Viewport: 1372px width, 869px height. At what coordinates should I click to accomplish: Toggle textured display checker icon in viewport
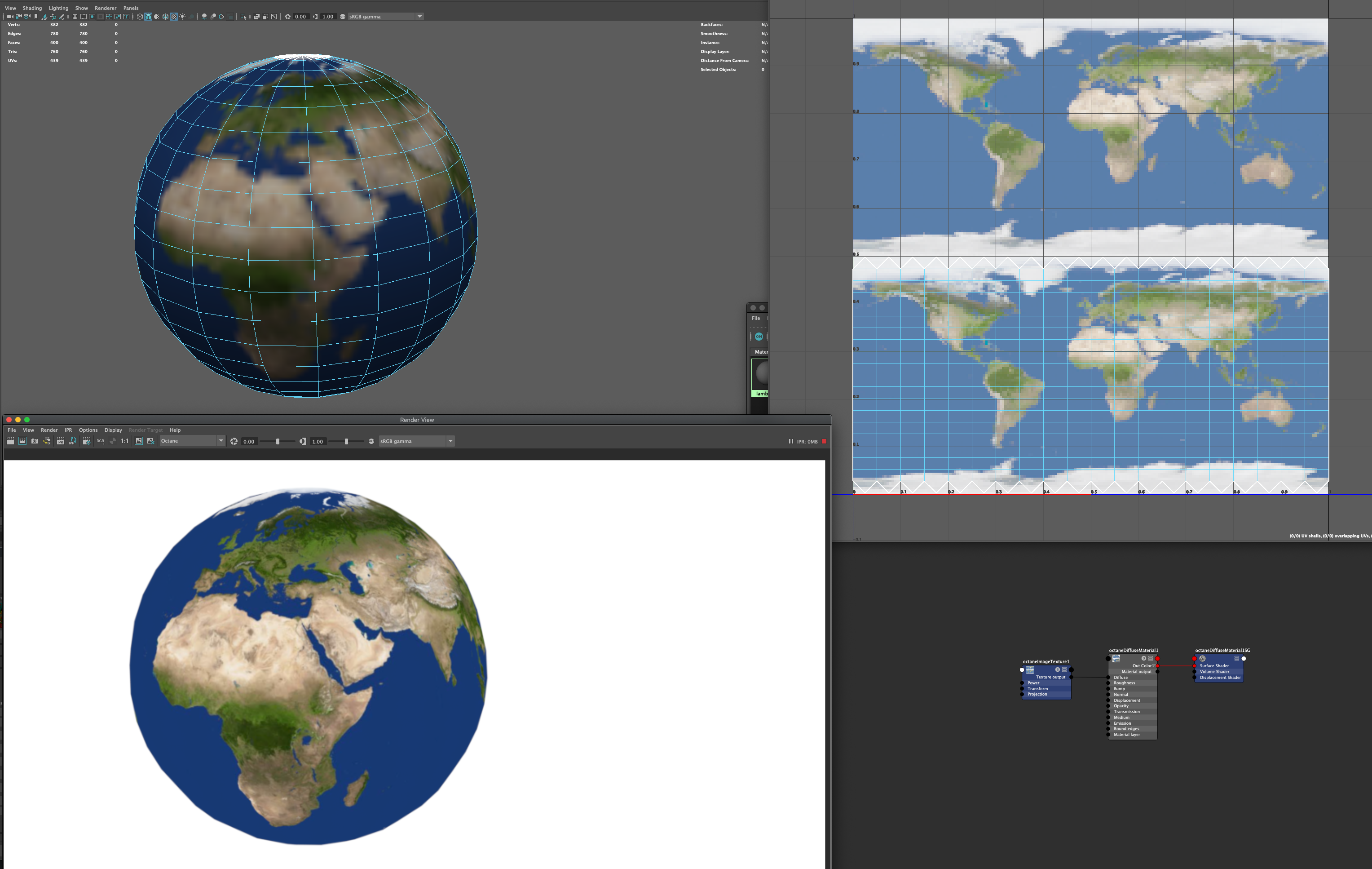point(174,17)
